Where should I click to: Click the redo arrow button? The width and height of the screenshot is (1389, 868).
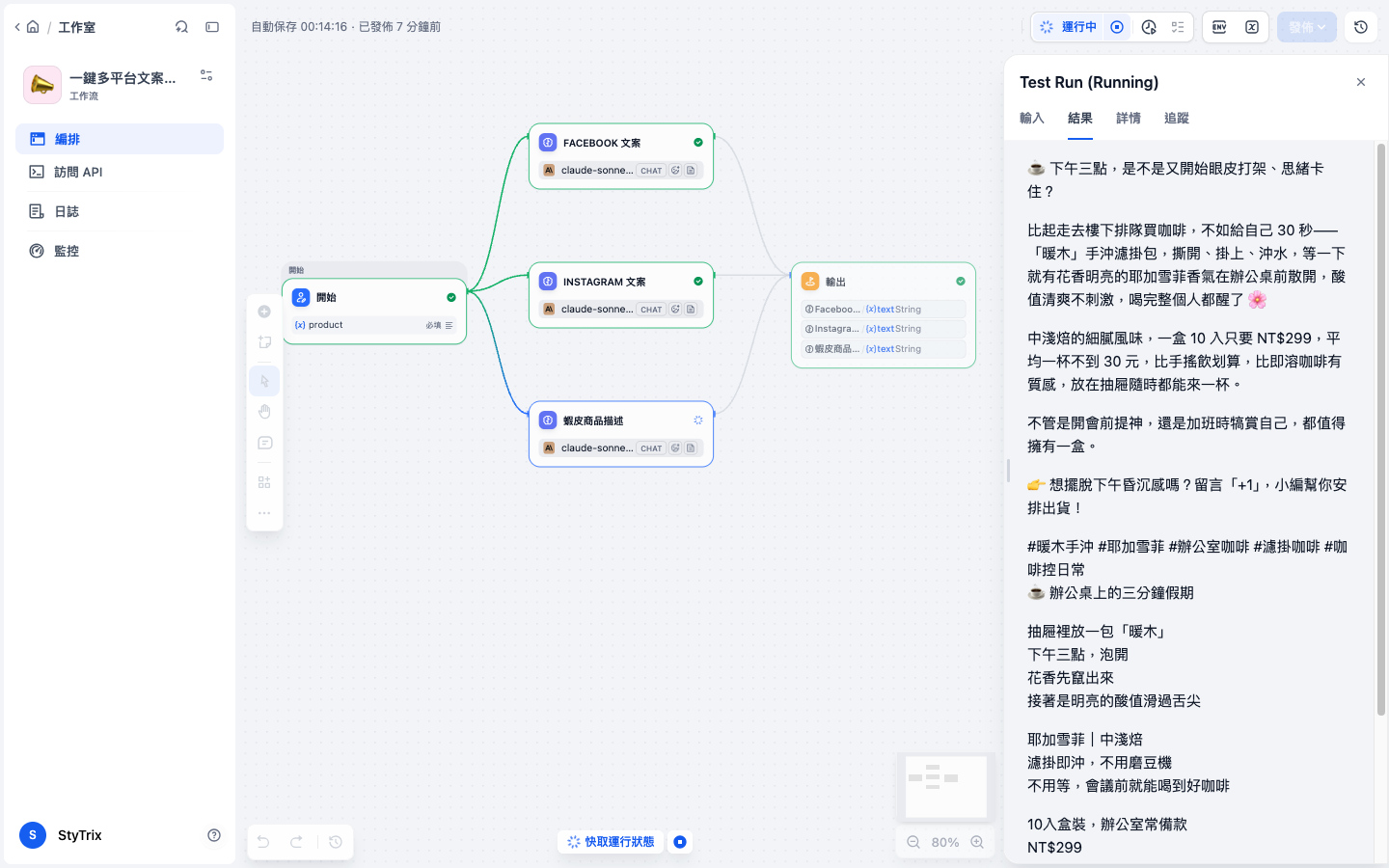click(297, 842)
